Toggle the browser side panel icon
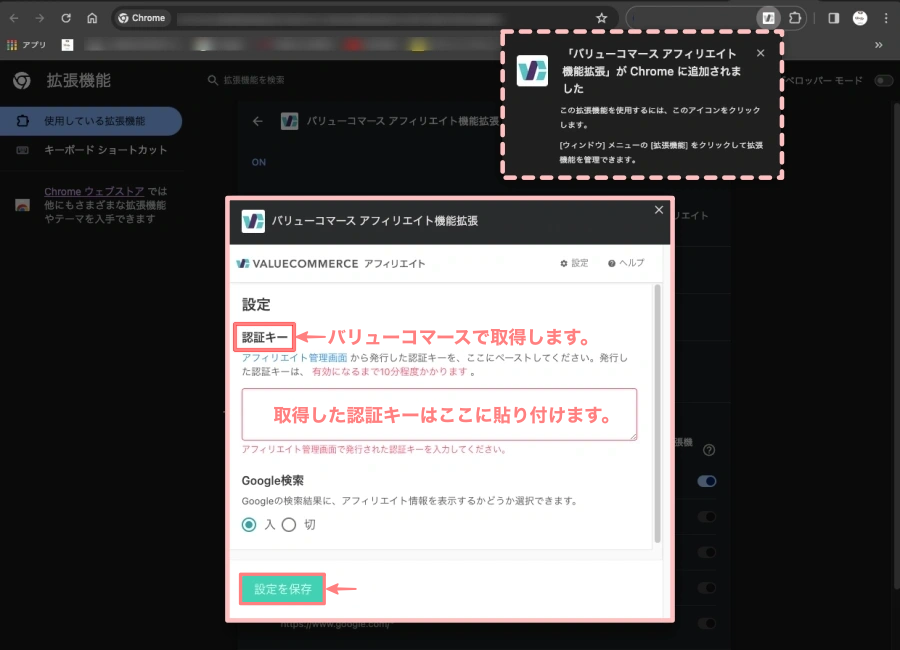 (833, 18)
